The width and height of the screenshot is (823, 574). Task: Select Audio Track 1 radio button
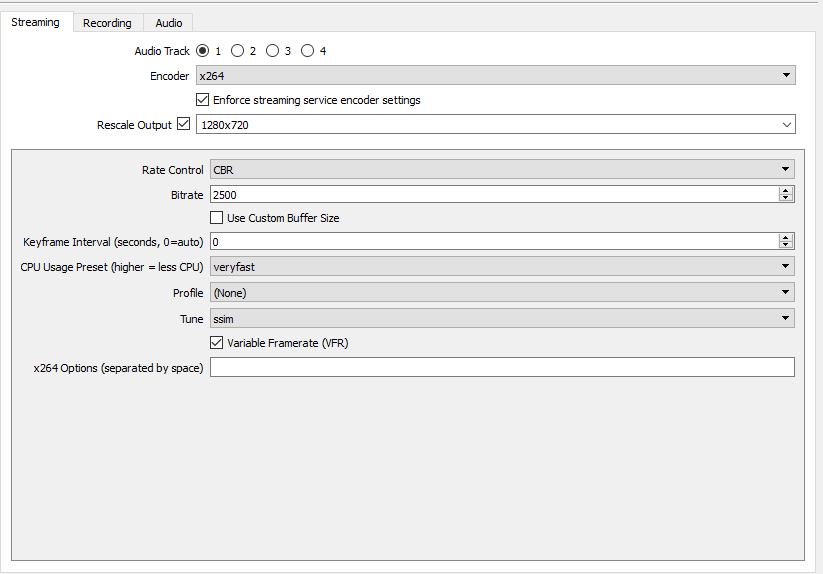coord(203,51)
